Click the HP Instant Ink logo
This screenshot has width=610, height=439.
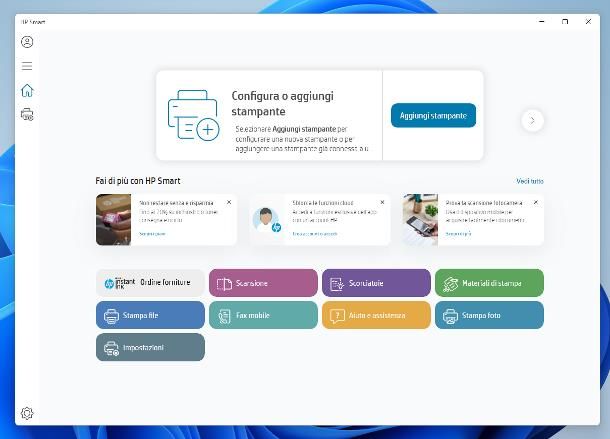[119, 283]
